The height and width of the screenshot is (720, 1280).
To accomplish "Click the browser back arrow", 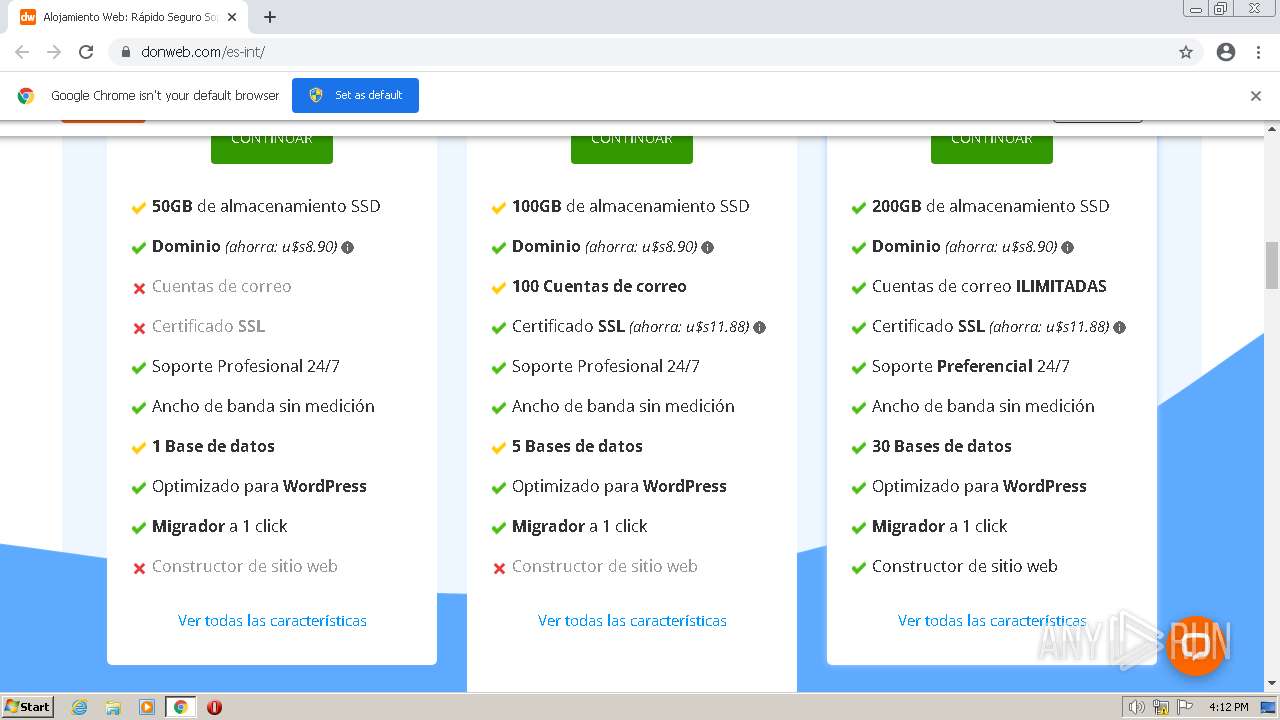I will [22, 52].
